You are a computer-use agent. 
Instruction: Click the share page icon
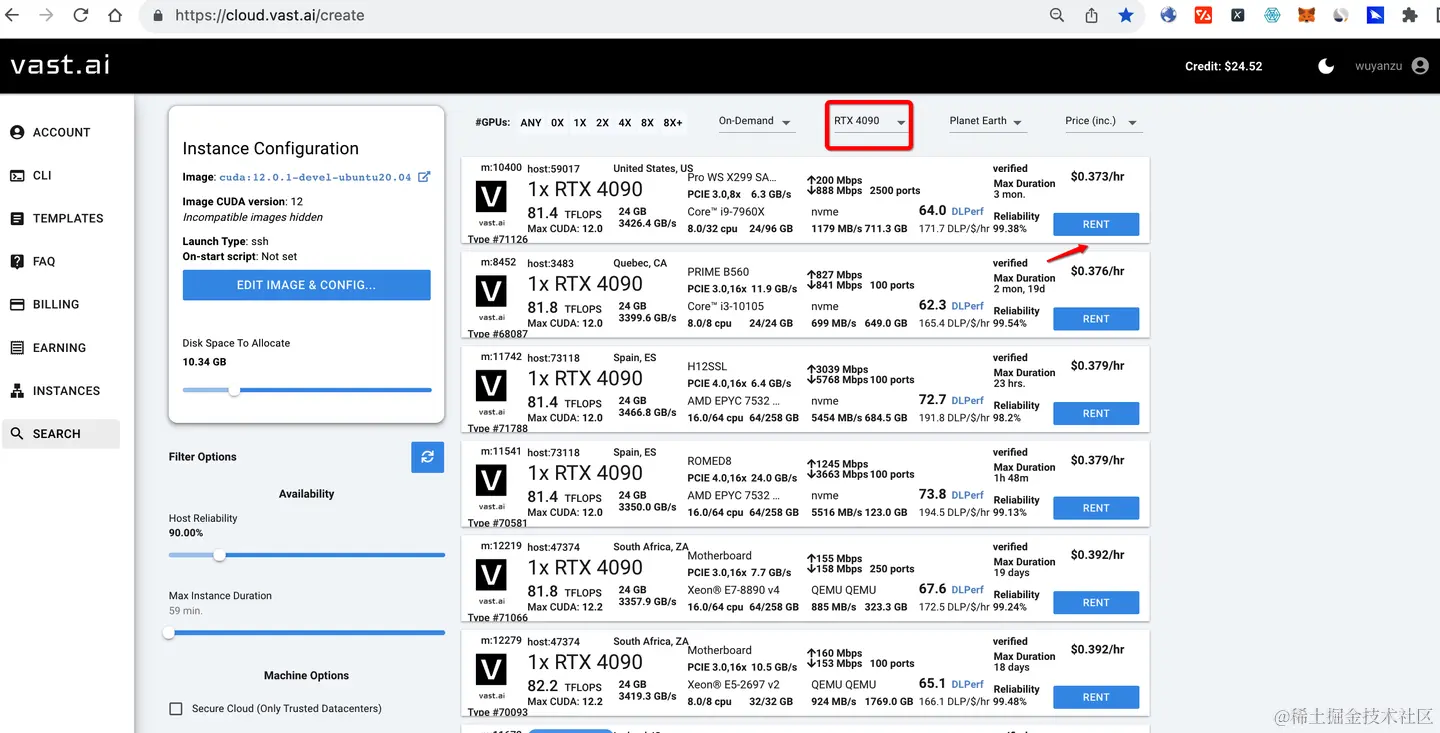[1091, 15]
